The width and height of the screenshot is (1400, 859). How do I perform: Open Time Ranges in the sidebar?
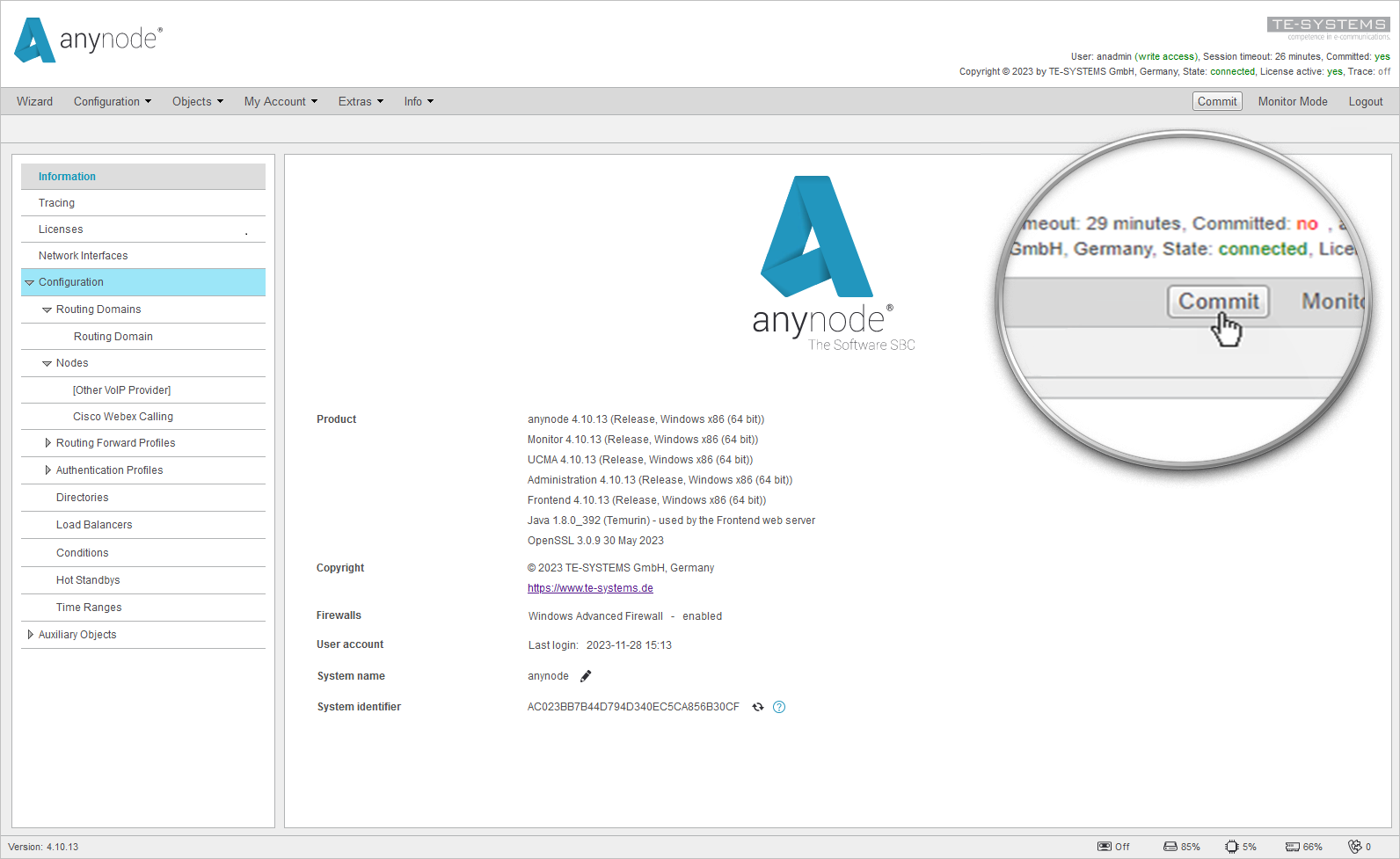(x=143, y=608)
